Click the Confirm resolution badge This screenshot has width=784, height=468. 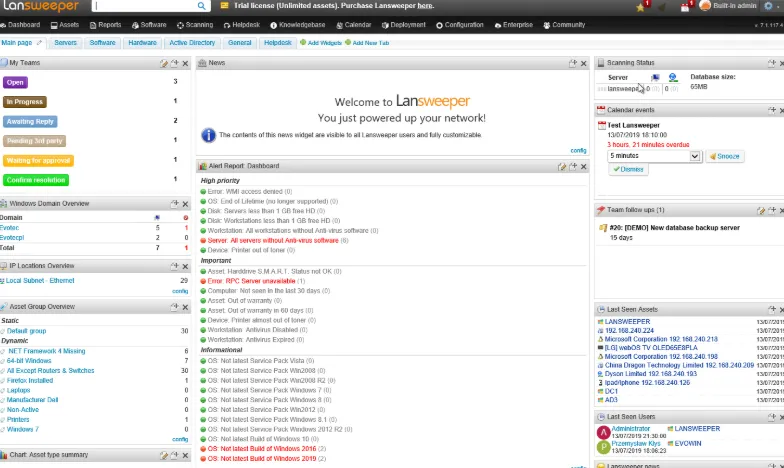(36, 180)
